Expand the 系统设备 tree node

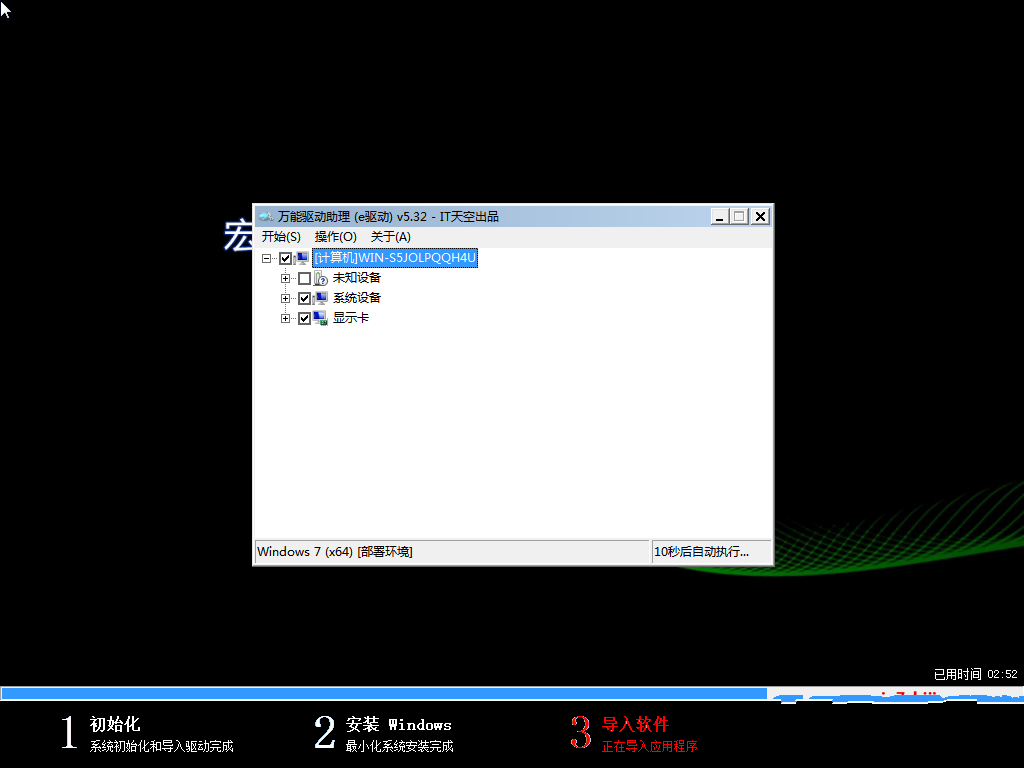coord(285,299)
